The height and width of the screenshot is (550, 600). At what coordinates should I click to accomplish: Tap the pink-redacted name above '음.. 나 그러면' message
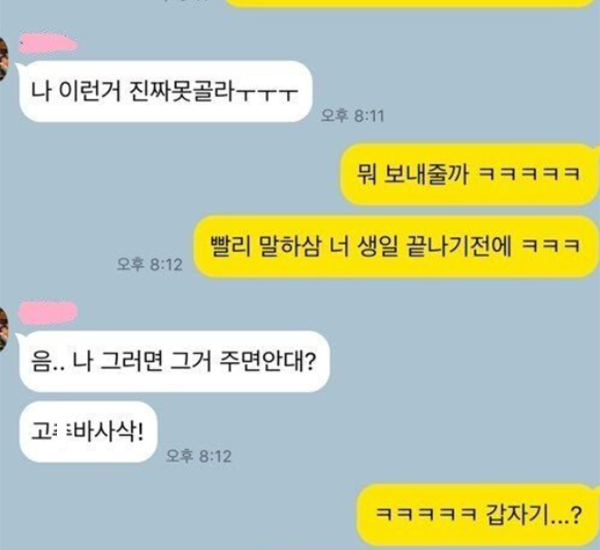tap(47, 313)
